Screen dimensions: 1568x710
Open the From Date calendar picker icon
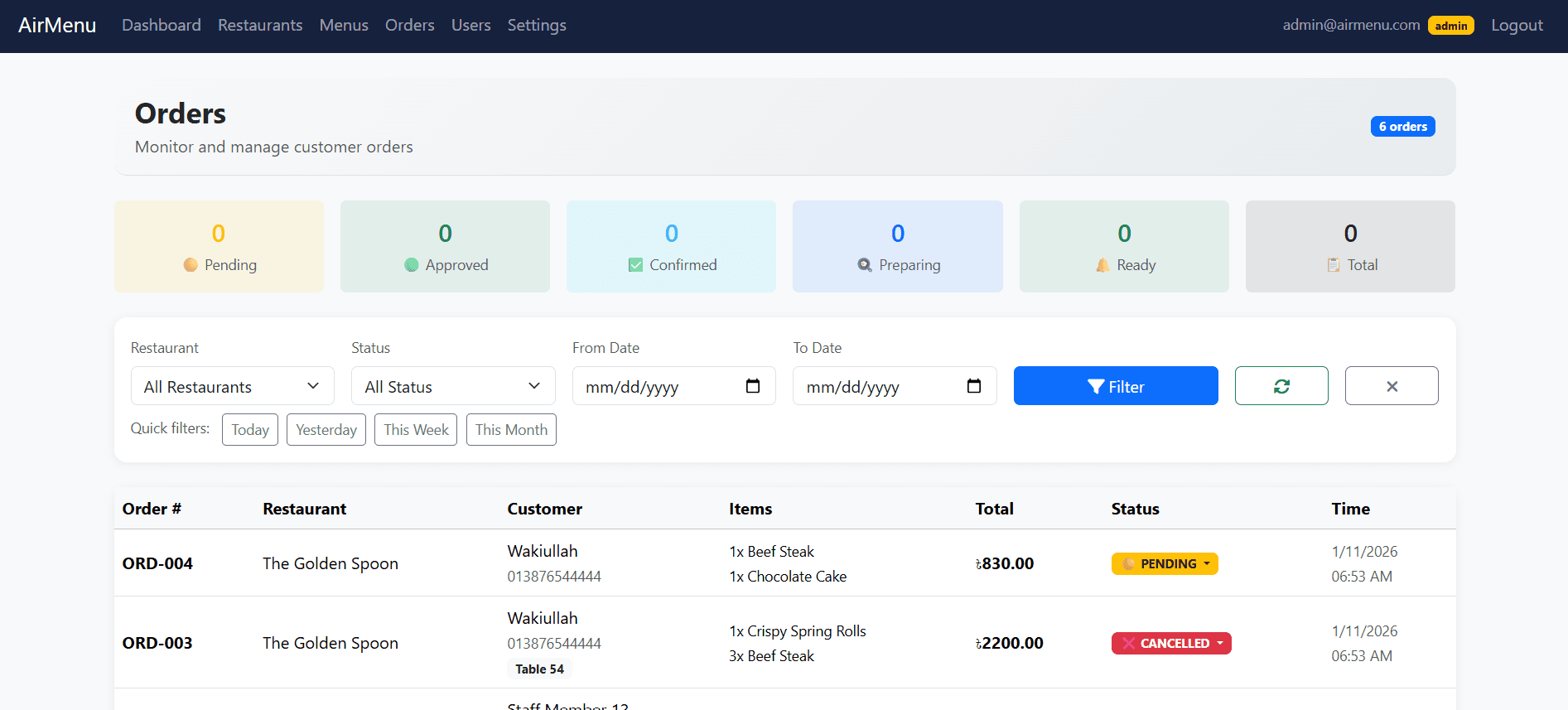tap(752, 386)
